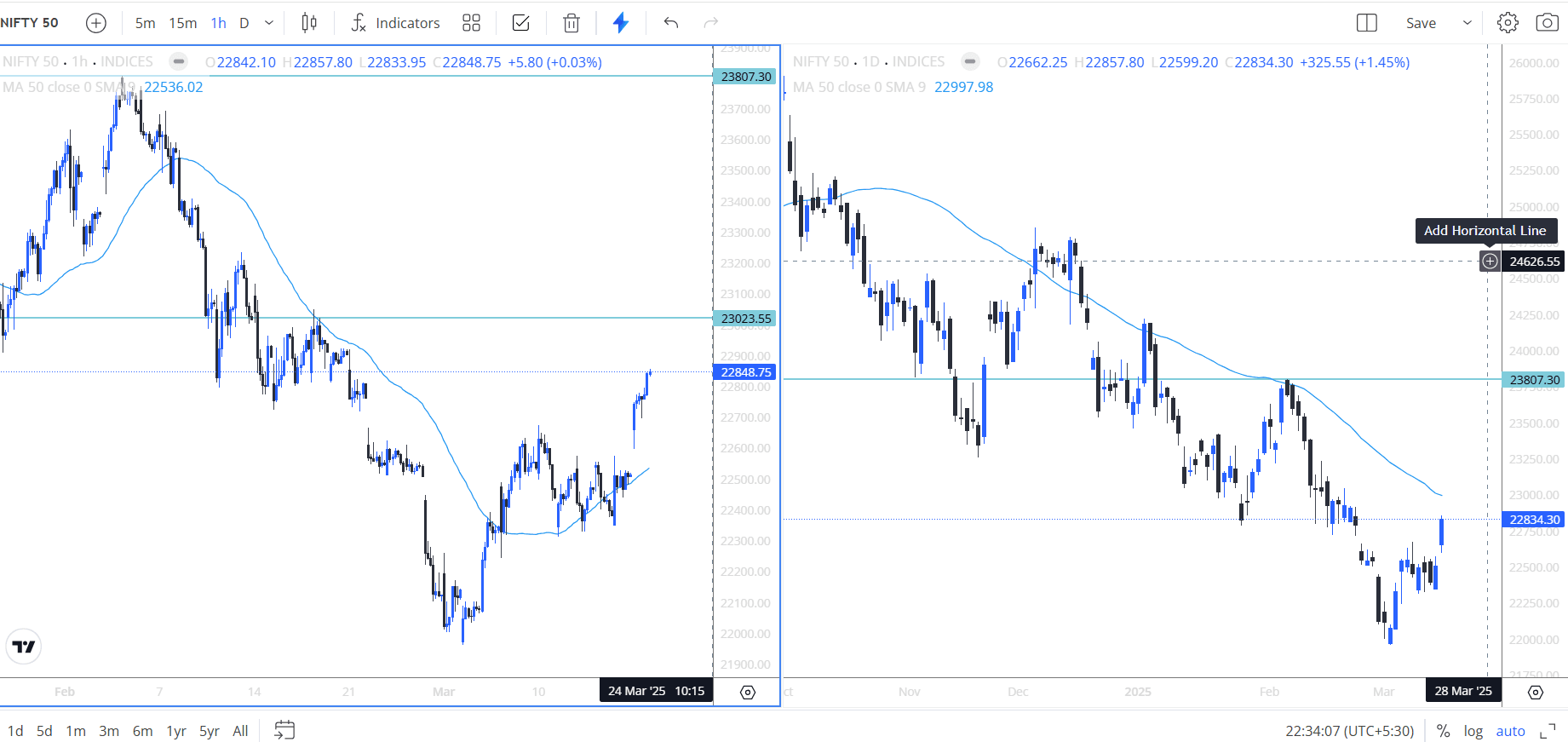Add a symbol with the plus icon
This screenshot has width=1568, height=742.
click(x=96, y=23)
